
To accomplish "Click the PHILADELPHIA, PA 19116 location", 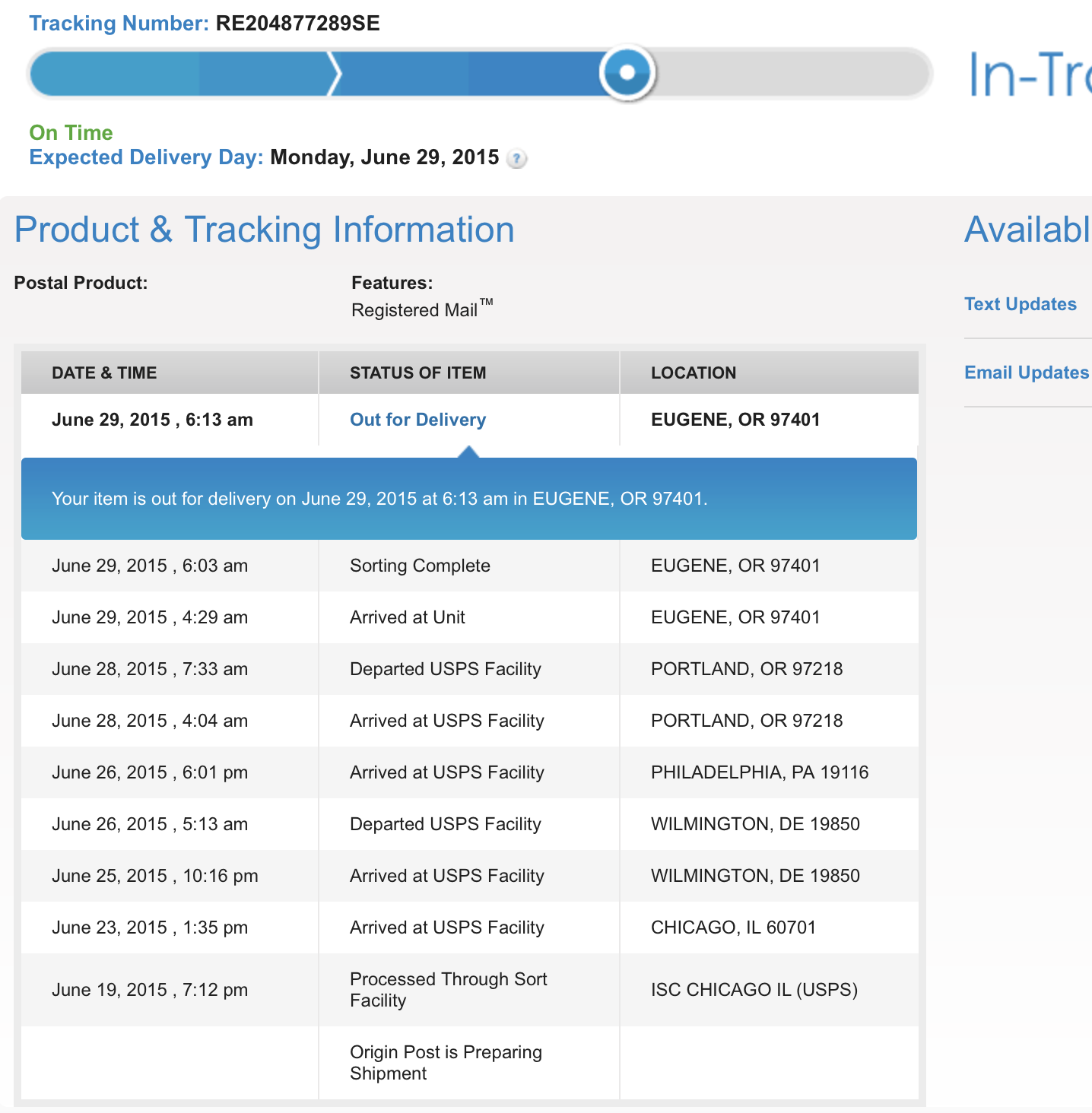I will click(759, 772).
